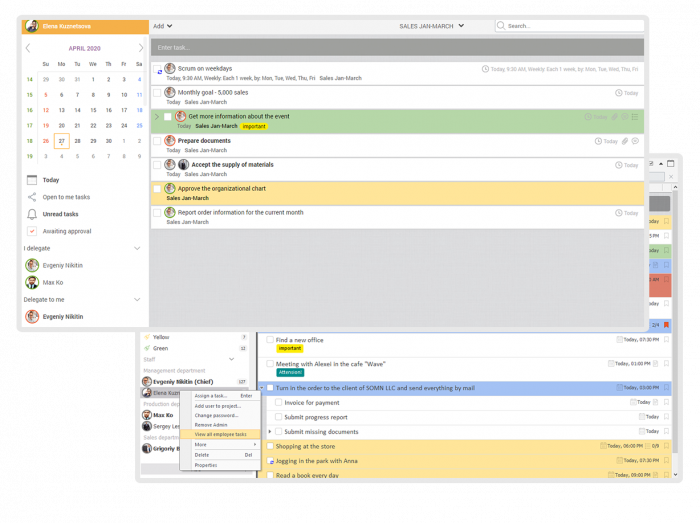Click the recurrence icon on Scrum on weekdays
700x523 pixels.
(x=160, y=72)
